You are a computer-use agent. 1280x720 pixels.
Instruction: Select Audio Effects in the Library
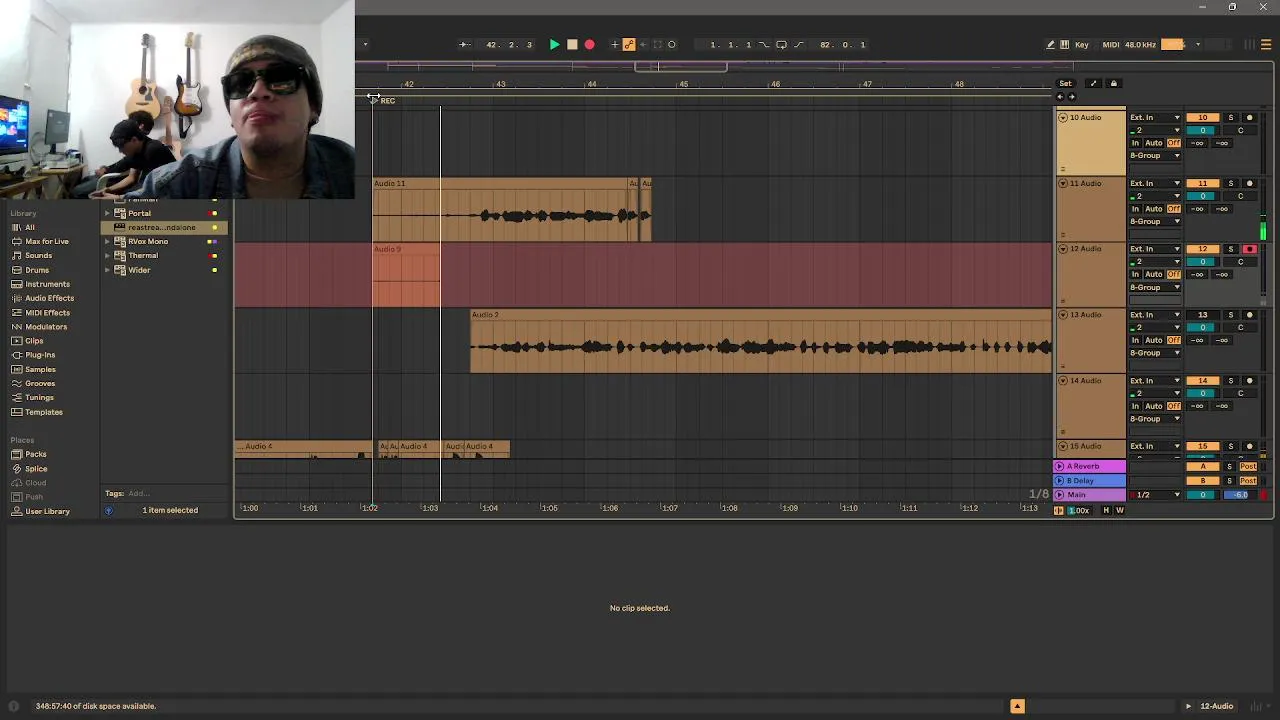(49, 298)
